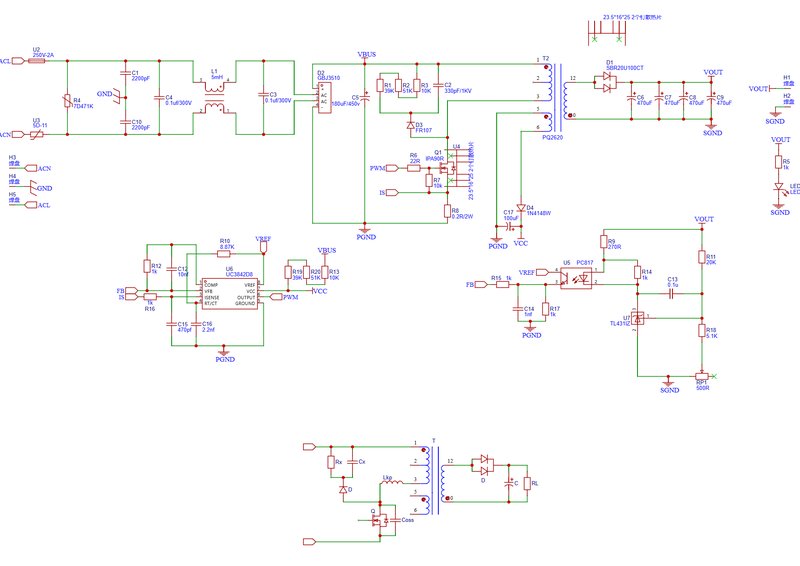Click the SGND symbol left of RP1
The image size is (800, 566).
point(669,385)
